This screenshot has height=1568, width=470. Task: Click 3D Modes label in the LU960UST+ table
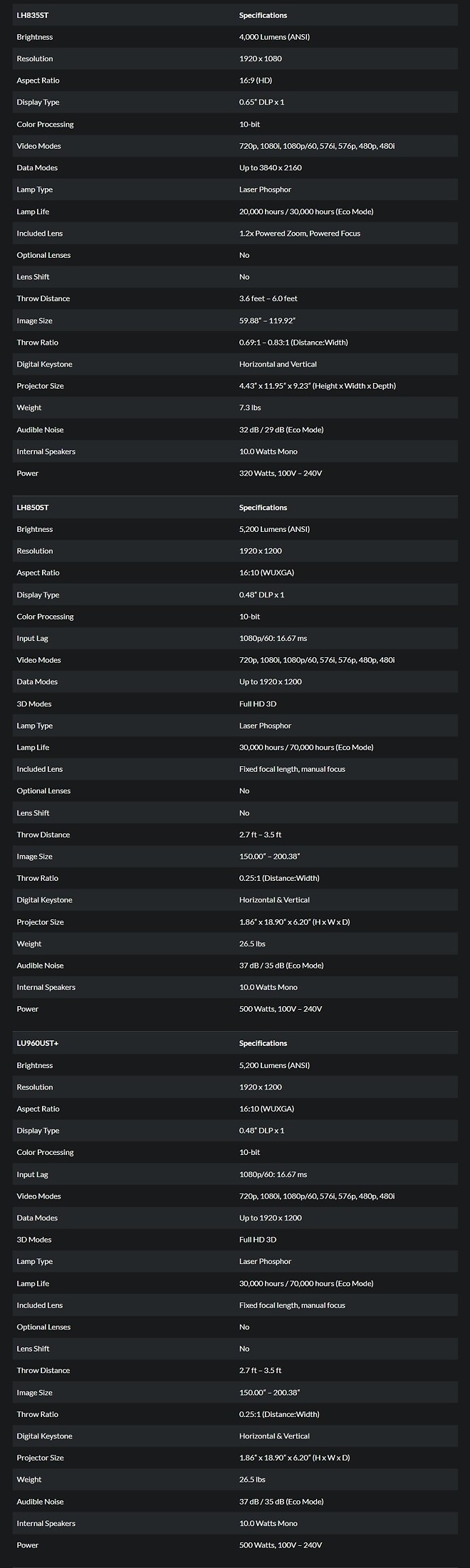tap(34, 1240)
